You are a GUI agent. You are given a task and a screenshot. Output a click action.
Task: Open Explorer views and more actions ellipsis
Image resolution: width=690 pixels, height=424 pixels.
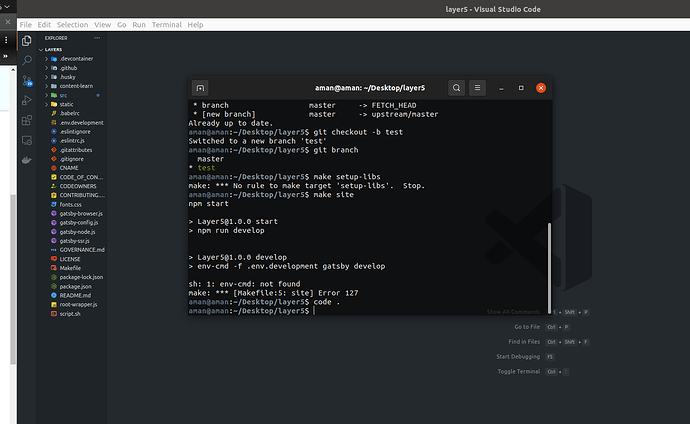[x=97, y=38]
